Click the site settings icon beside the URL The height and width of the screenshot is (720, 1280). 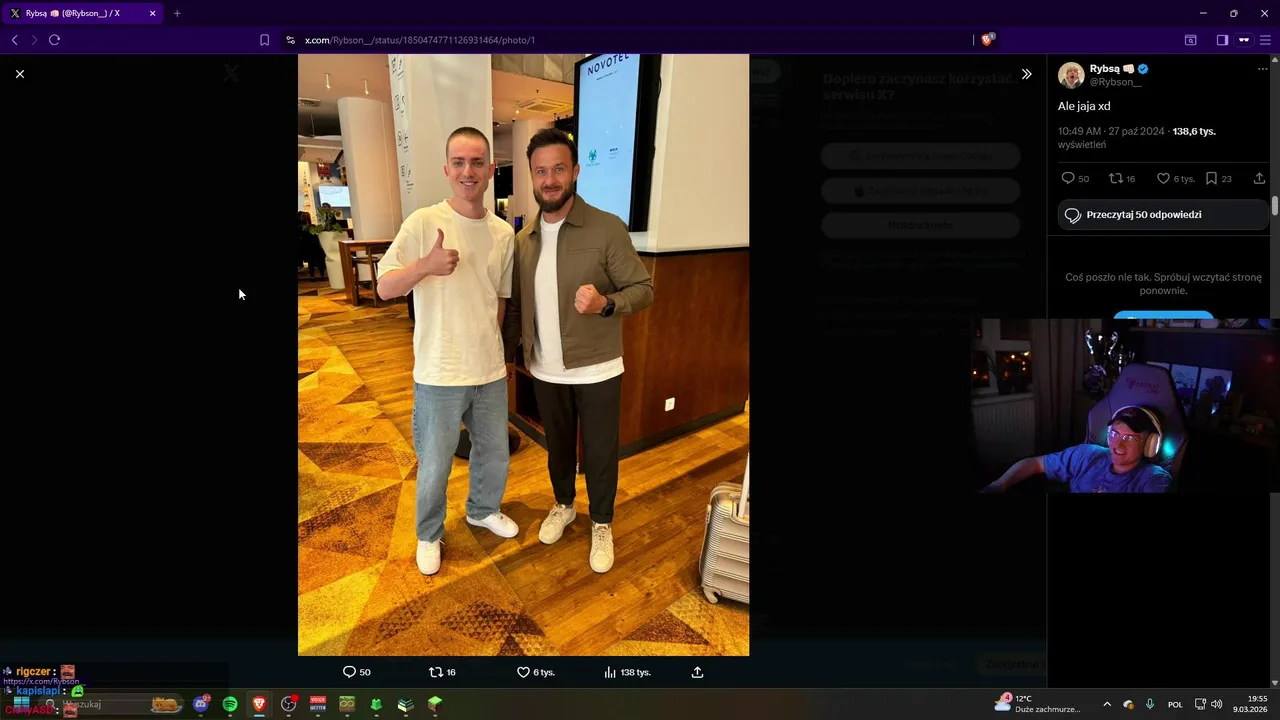290,40
